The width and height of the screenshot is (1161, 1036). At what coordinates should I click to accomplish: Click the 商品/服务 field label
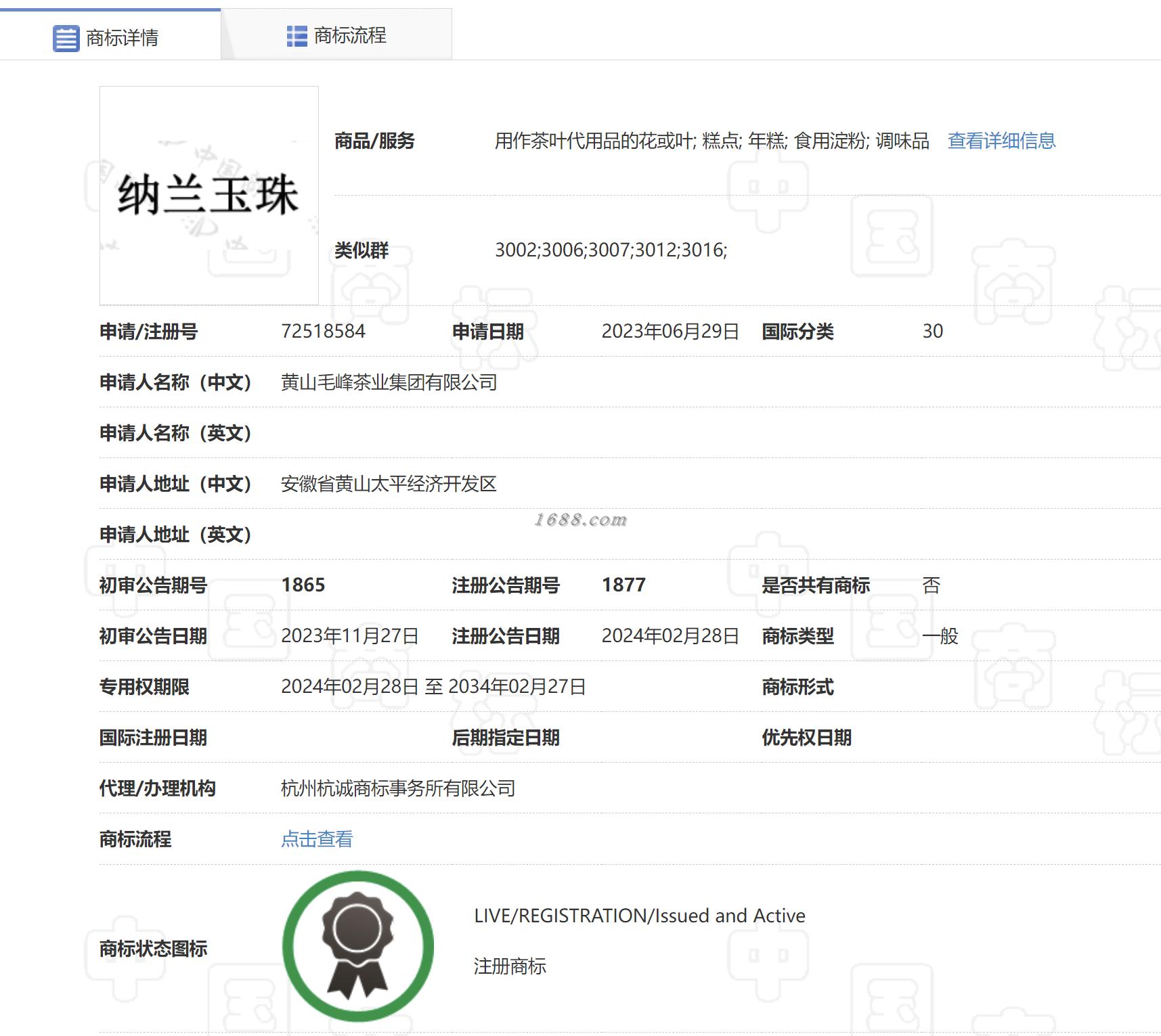[x=374, y=141]
